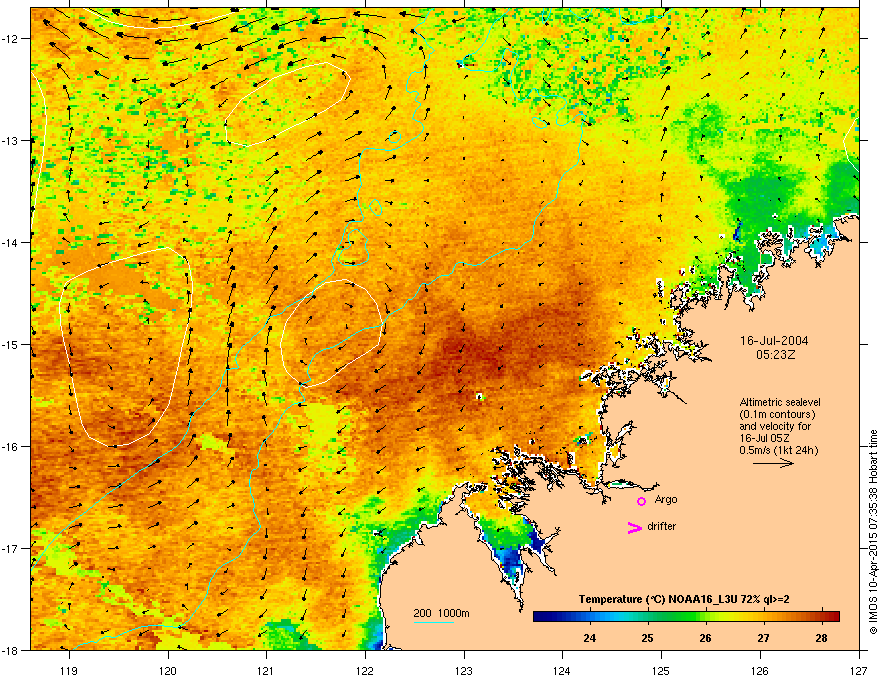Click latitude axis label -18
The width and height of the screenshot is (880, 680).
[x=11, y=650]
